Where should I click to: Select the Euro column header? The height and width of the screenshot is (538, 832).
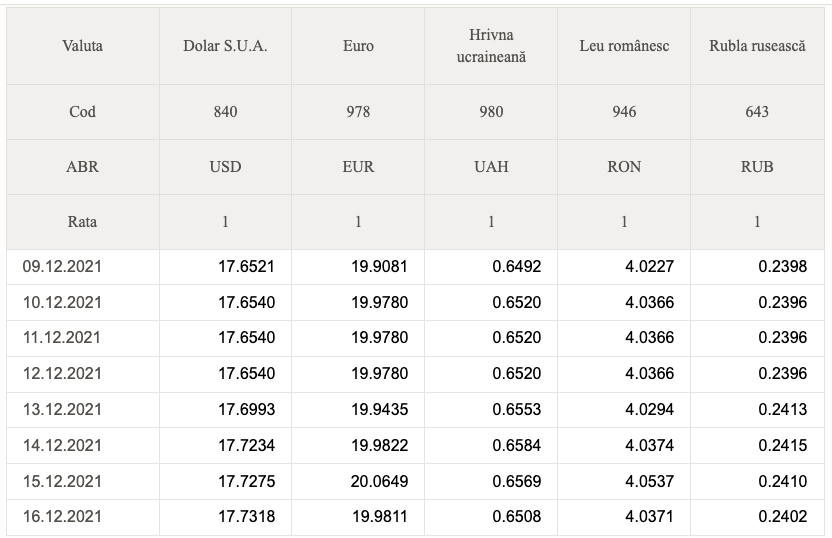[x=358, y=46]
